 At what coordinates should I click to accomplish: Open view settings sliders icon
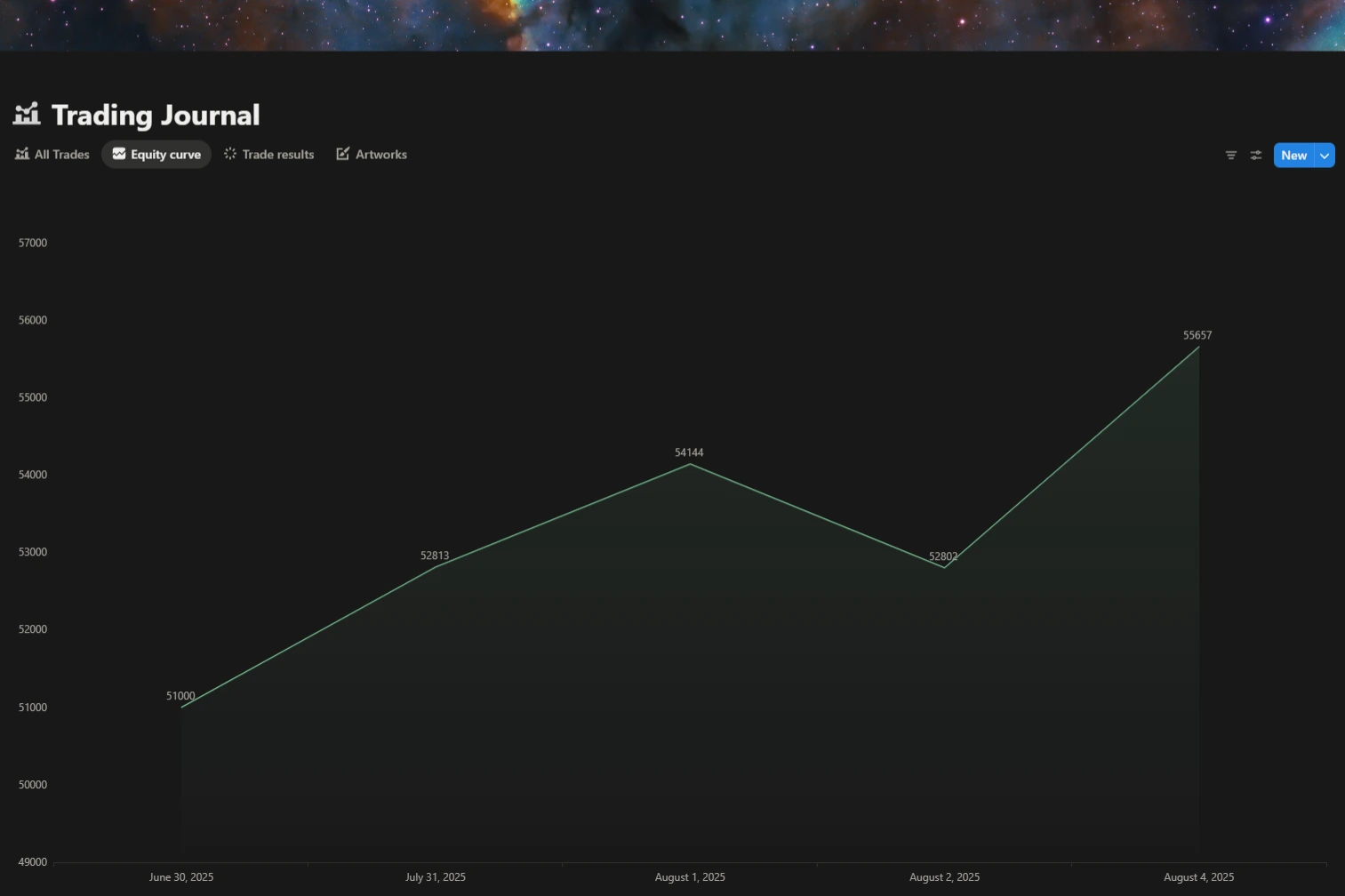(x=1255, y=155)
